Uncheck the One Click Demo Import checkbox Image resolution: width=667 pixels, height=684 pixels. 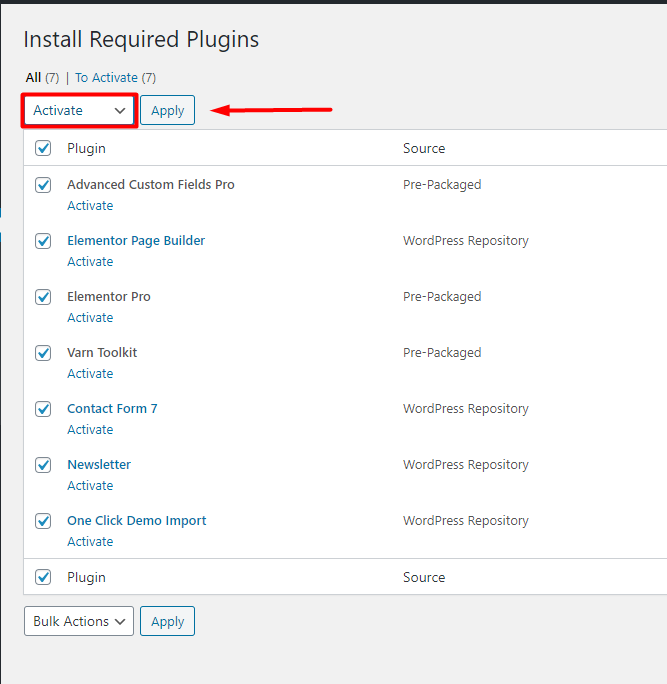pyautogui.click(x=43, y=521)
